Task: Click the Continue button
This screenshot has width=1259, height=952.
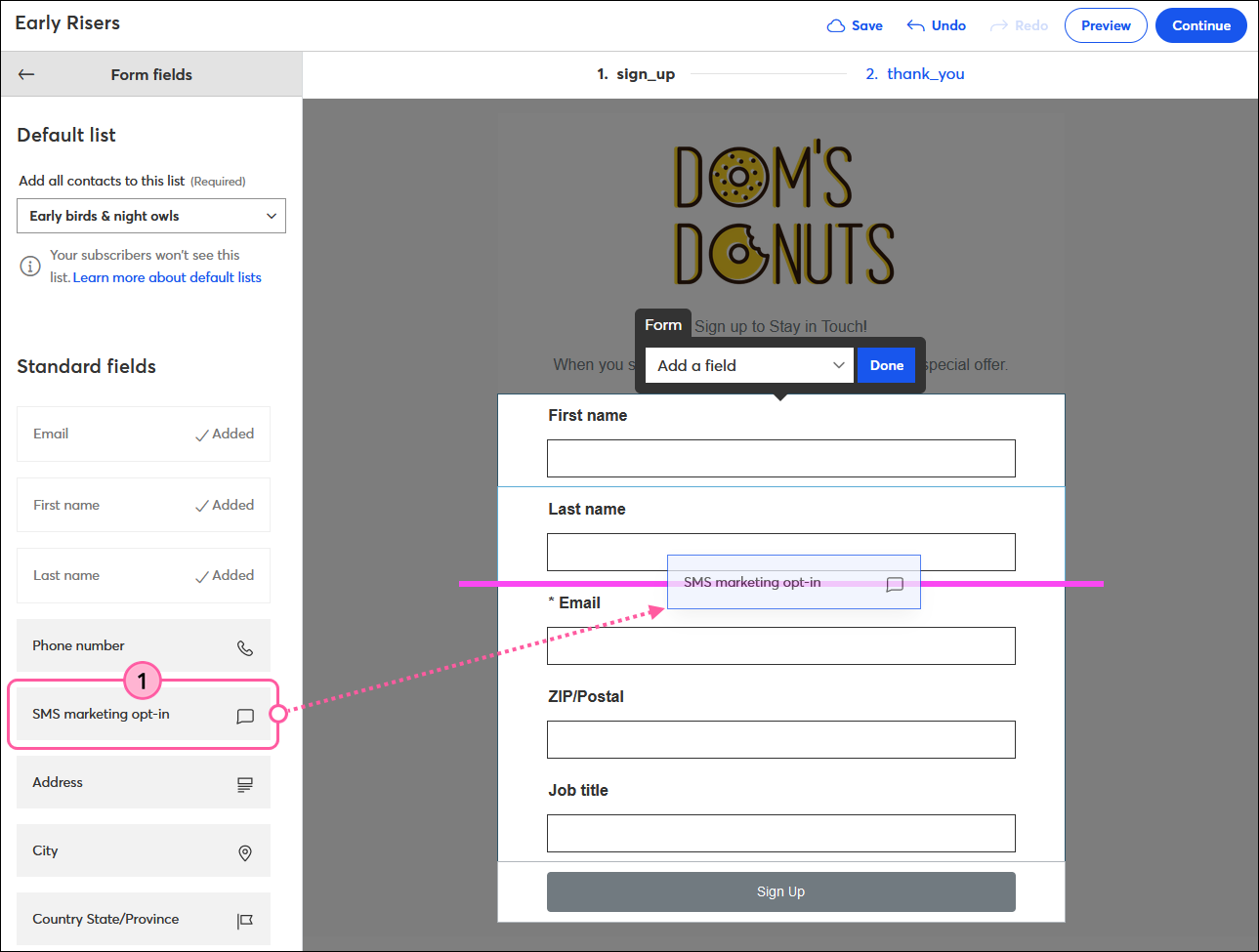Action: [1200, 25]
